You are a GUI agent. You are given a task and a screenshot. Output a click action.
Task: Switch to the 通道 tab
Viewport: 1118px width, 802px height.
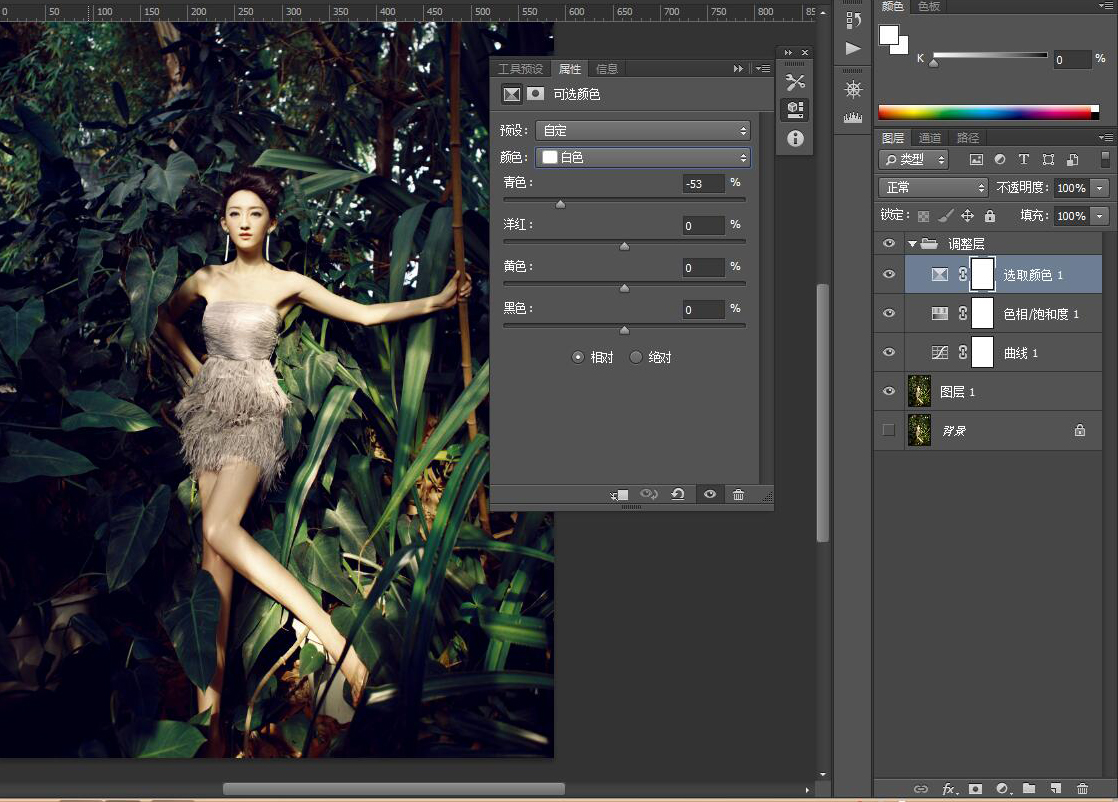click(x=930, y=138)
